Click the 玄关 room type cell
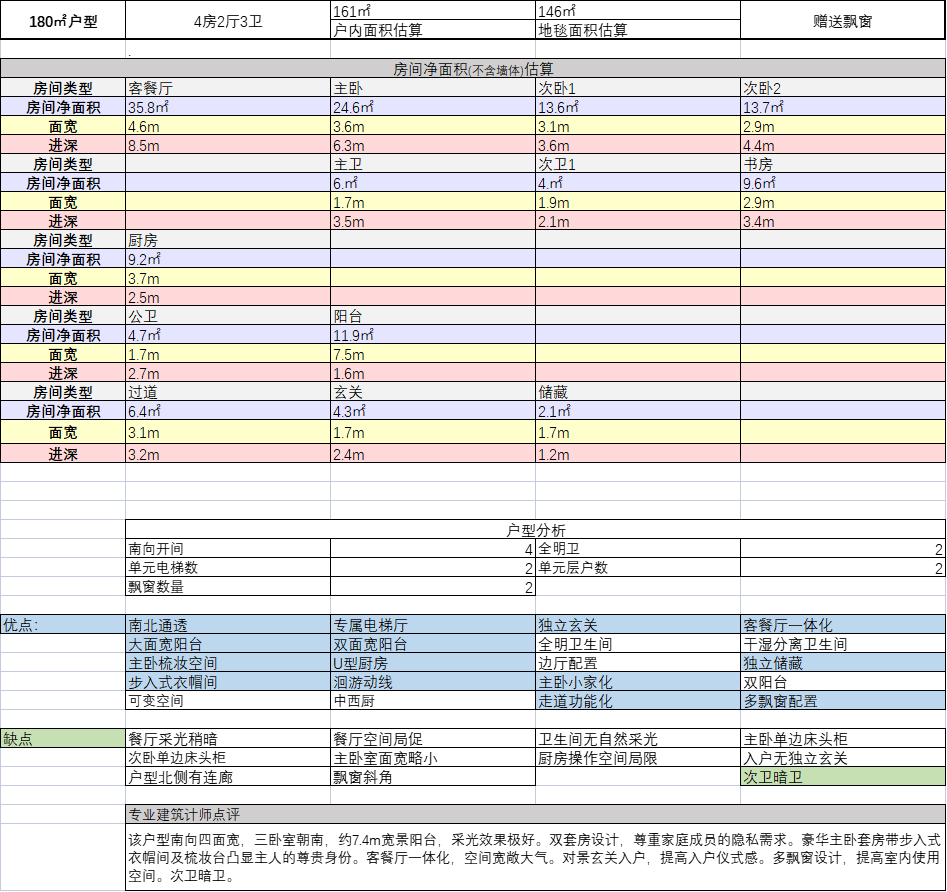This screenshot has height=892, width=947. point(433,392)
